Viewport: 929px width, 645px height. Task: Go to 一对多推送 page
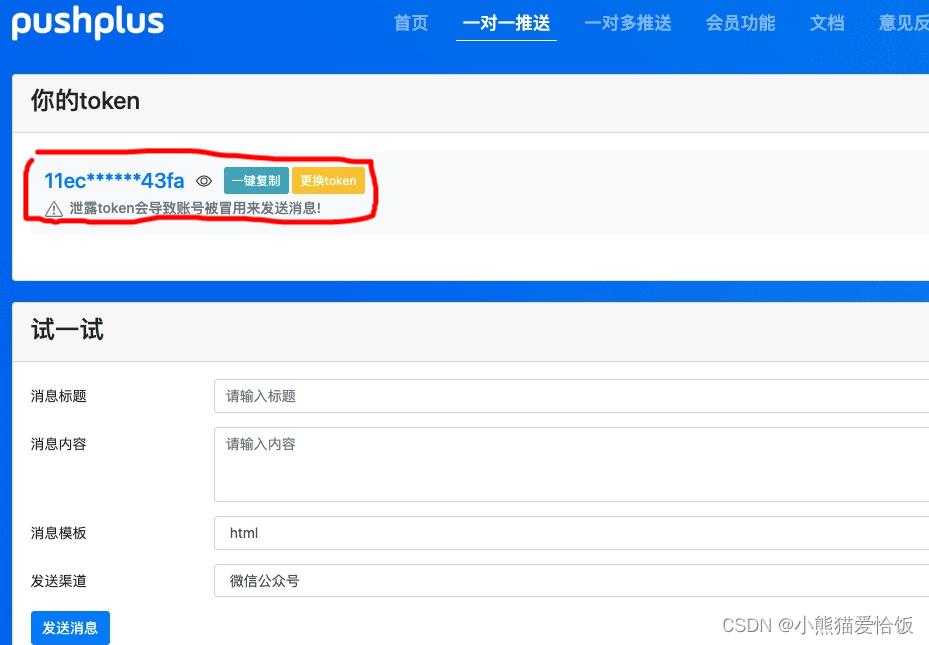click(x=628, y=23)
